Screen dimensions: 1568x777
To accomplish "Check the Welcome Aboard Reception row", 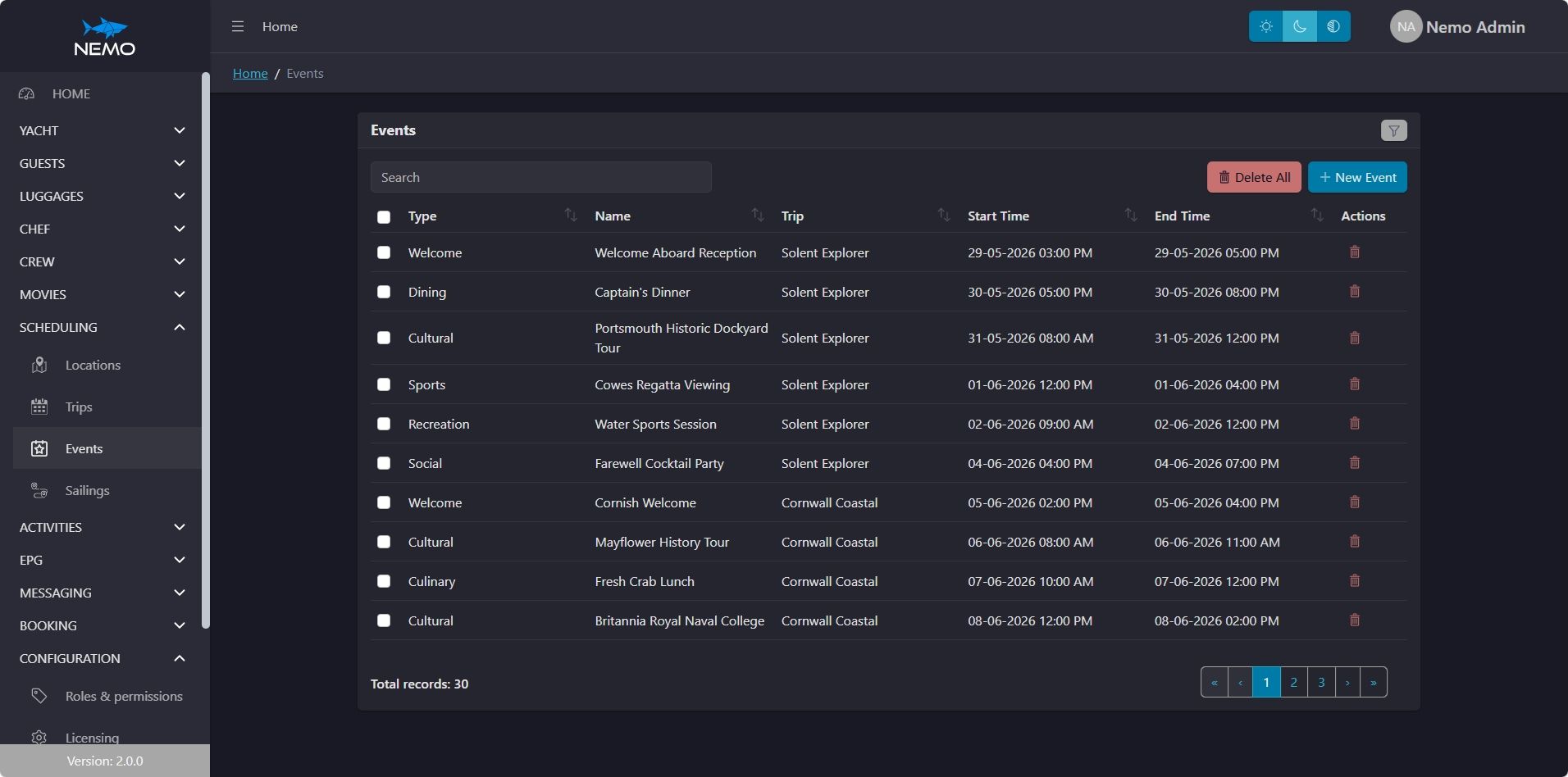I will point(384,252).
